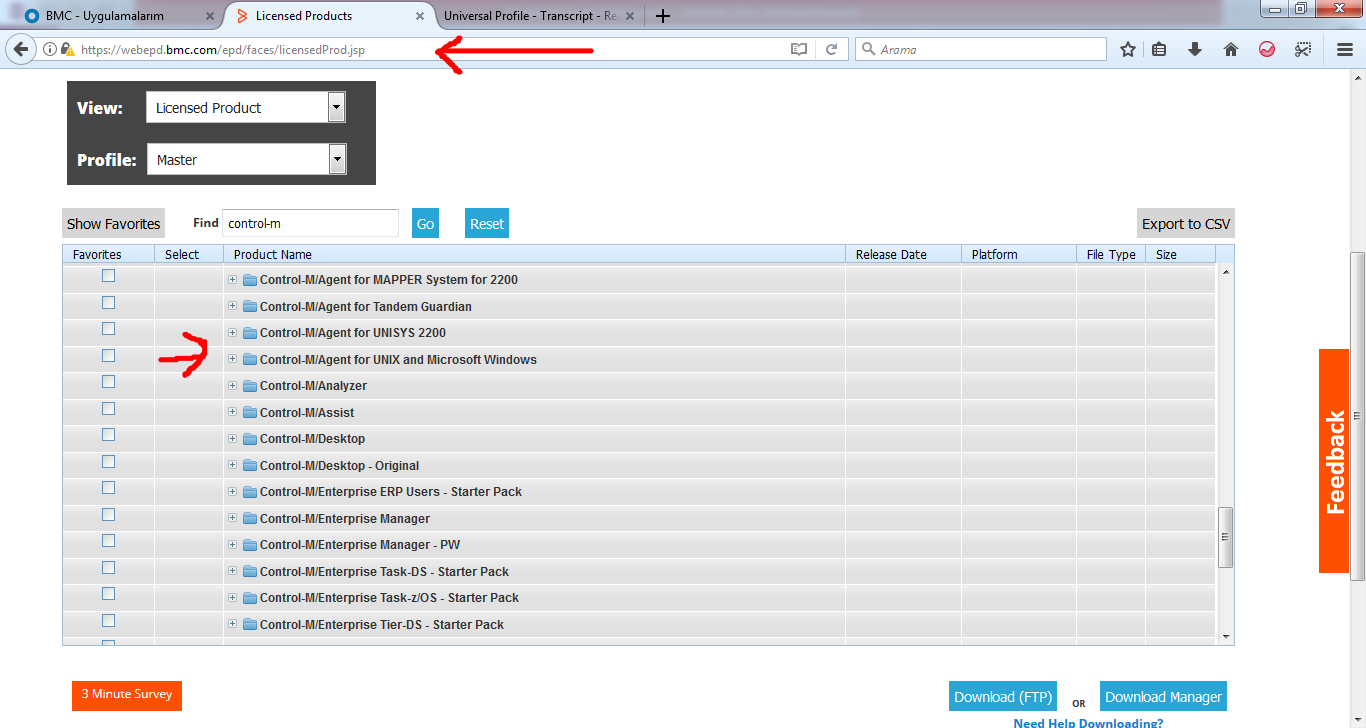Click the Download (FTP) button
This screenshot has height=728, width=1366.
(1002, 697)
